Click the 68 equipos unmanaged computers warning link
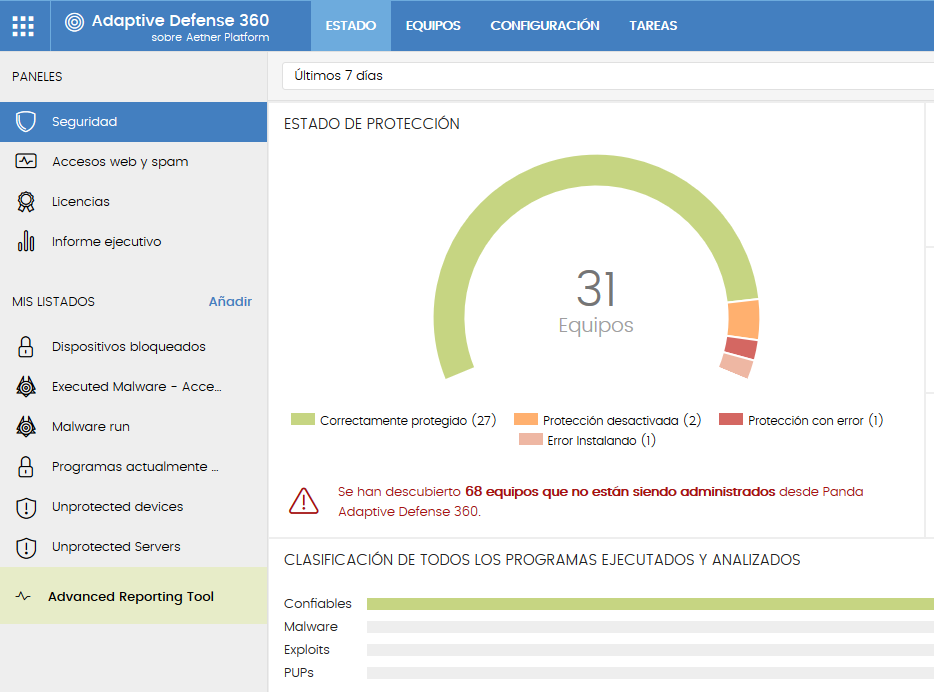The height and width of the screenshot is (692, 934). pyautogui.click(x=620, y=491)
